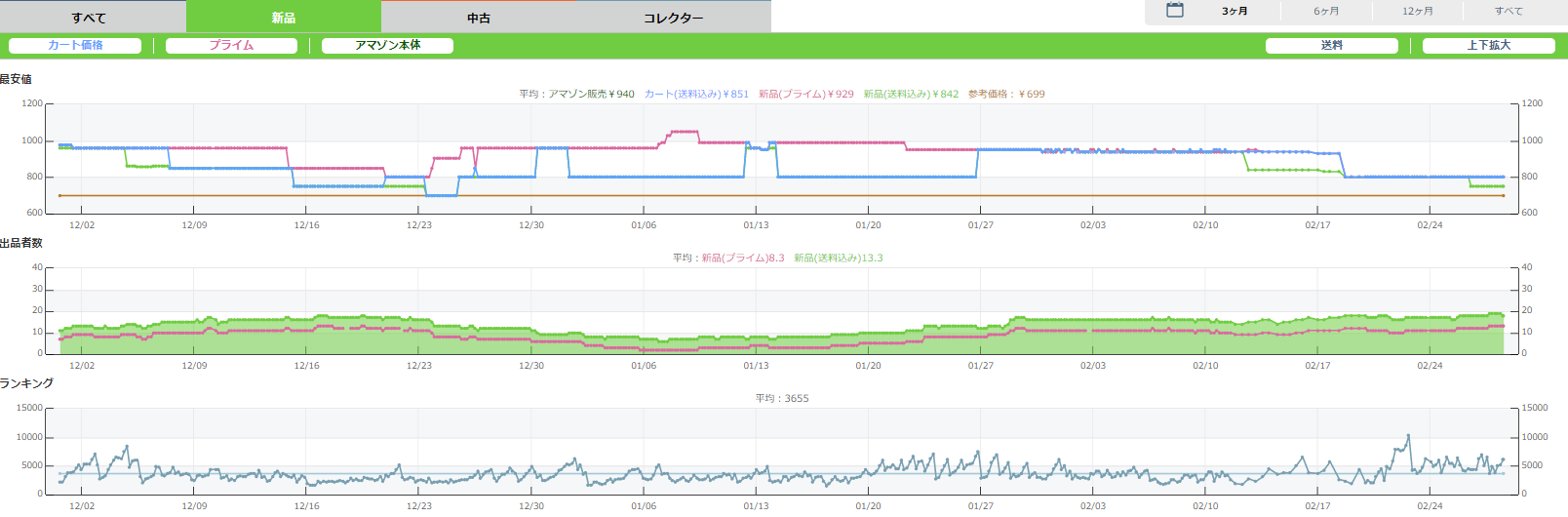Switch to the すべて condition tab

(89, 18)
